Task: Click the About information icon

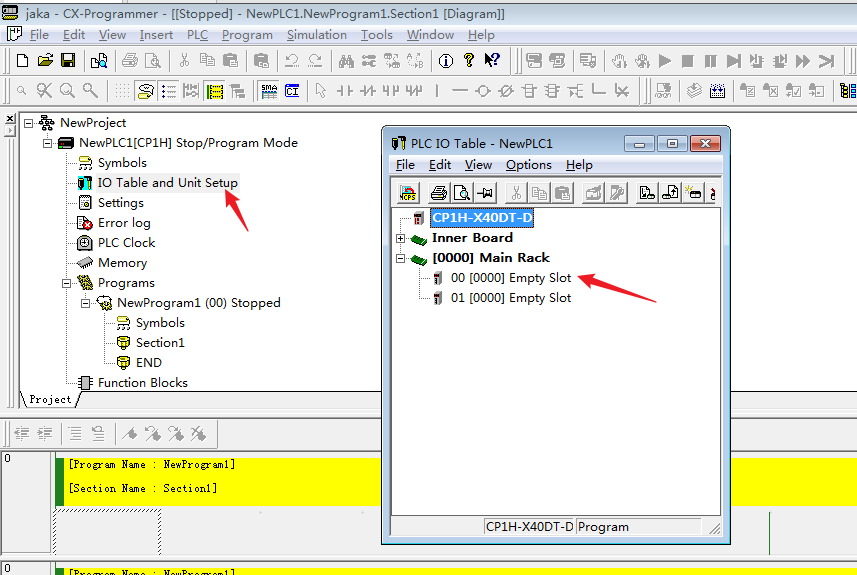Action: [446, 61]
